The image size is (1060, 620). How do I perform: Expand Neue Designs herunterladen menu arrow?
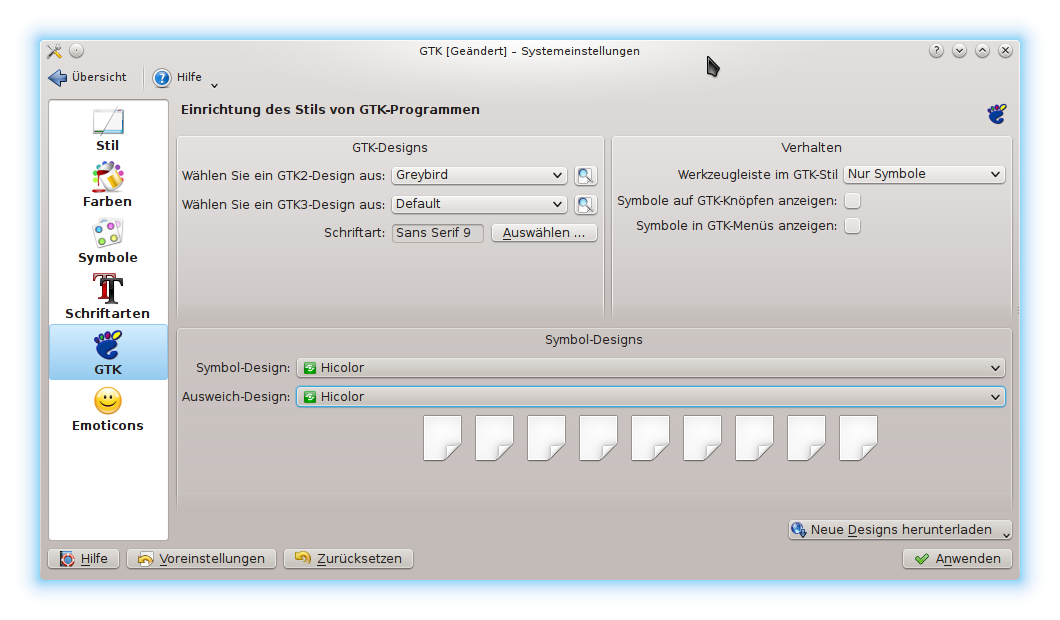1006,534
